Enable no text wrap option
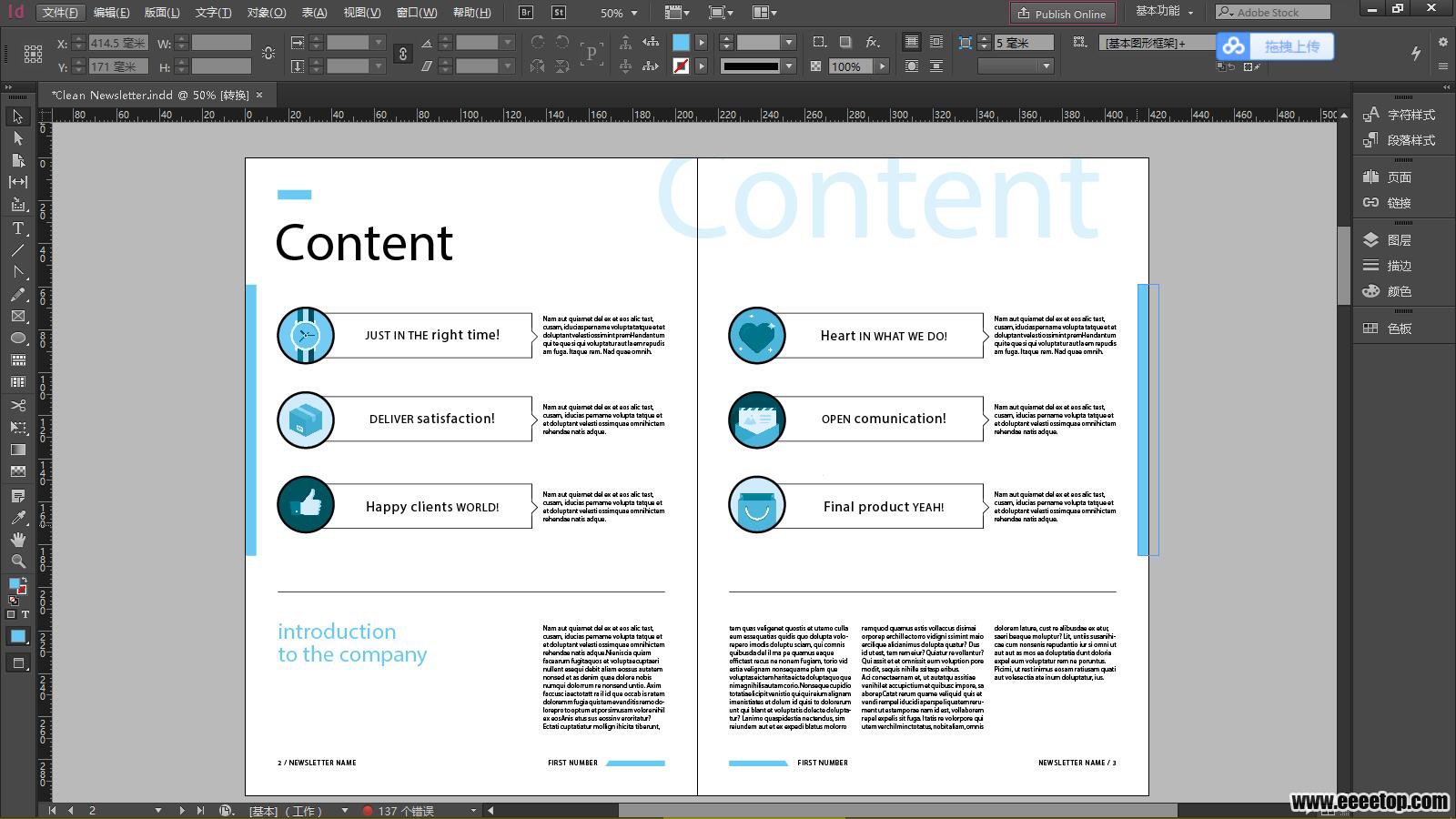The image size is (1456, 819). (911, 43)
